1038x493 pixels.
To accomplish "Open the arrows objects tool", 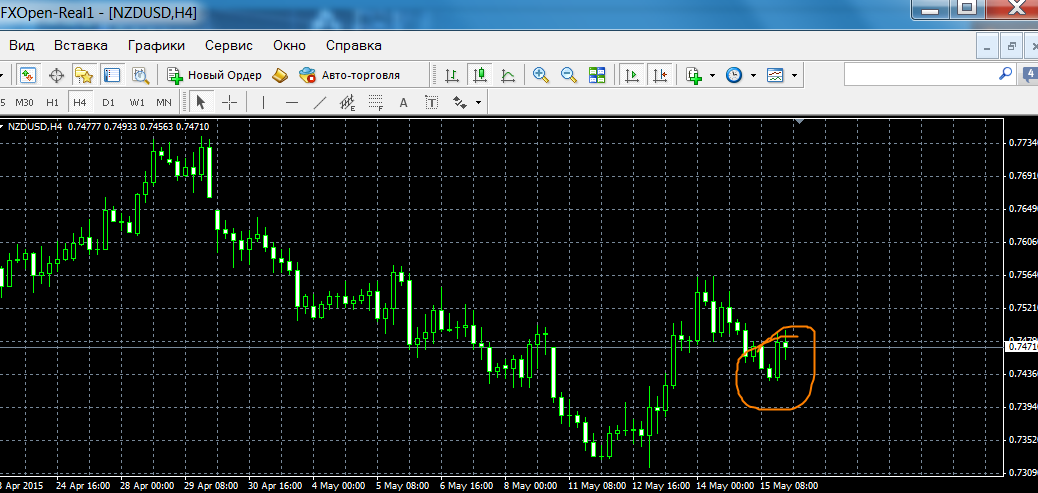I will [x=460, y=103].
